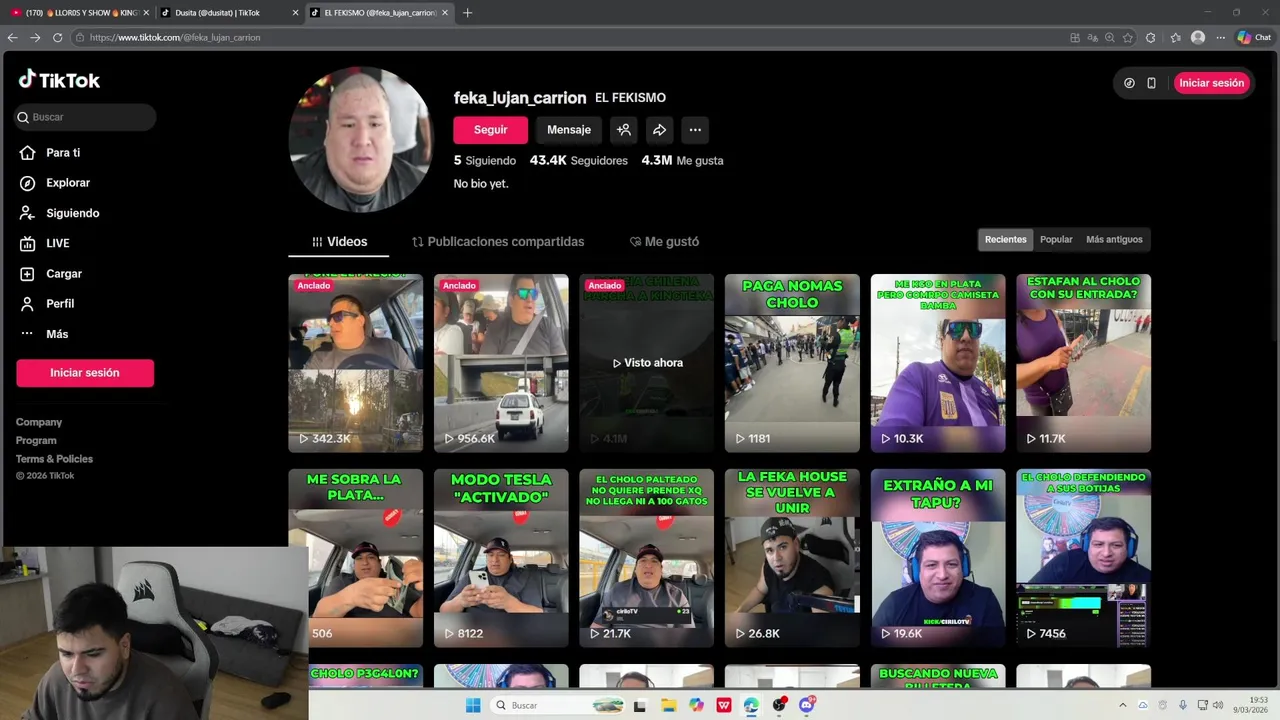Open the favorites list icon
Image resolution: width=1280 pixels, height=720 pixels.
tap(1175, 37)
